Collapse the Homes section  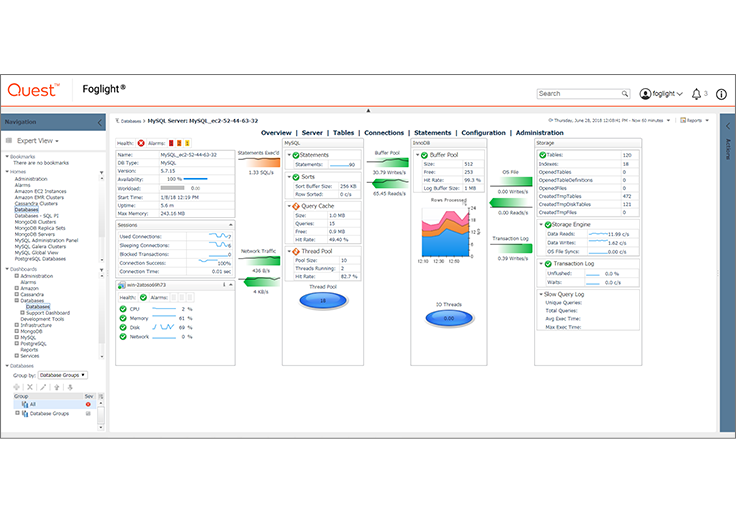coord(7,172)
